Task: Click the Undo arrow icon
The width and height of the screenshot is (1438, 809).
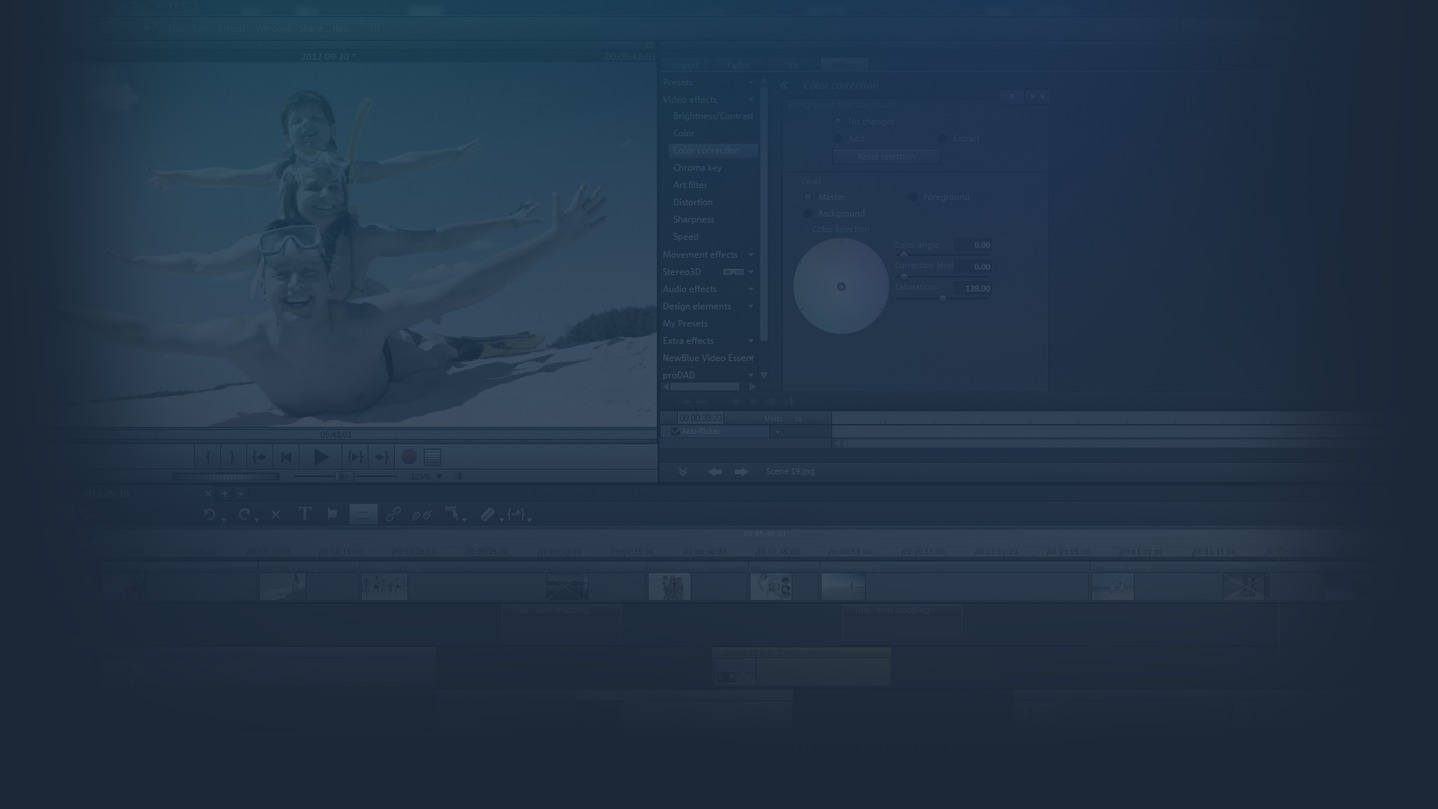Action: [209, 514]
